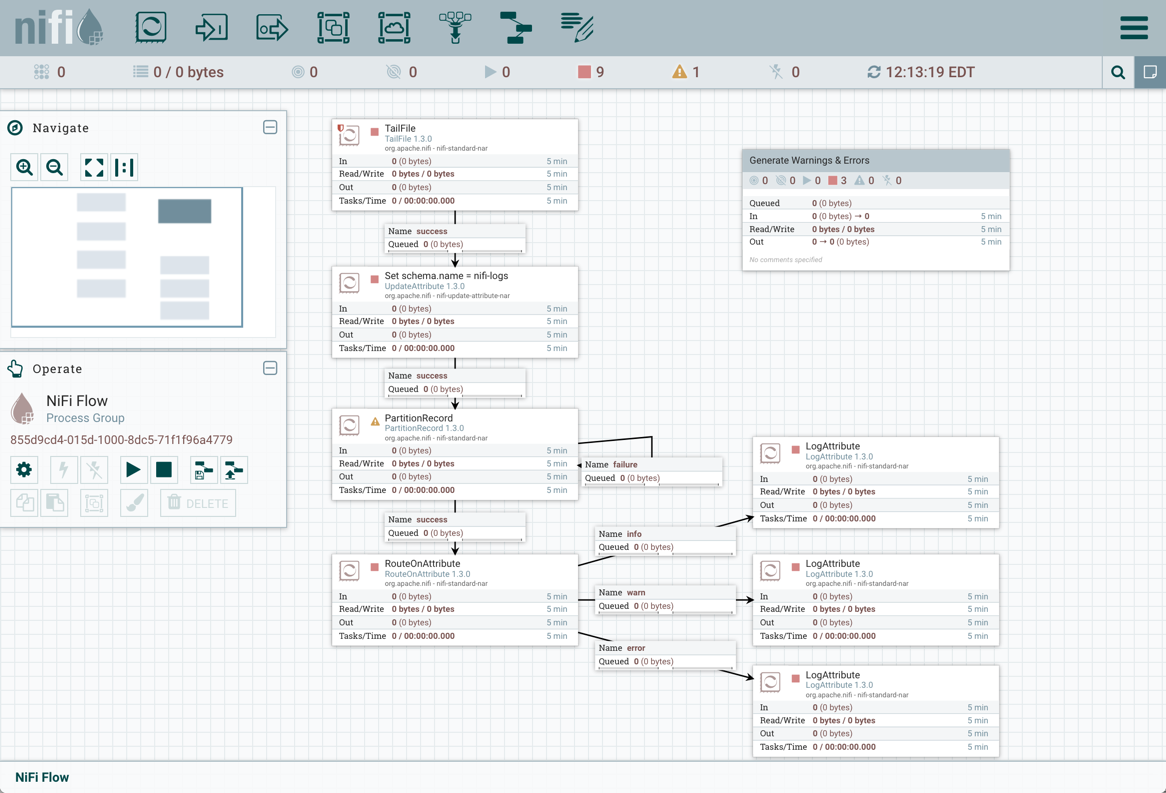Open the global hamburger menu

pos(1134,27)
